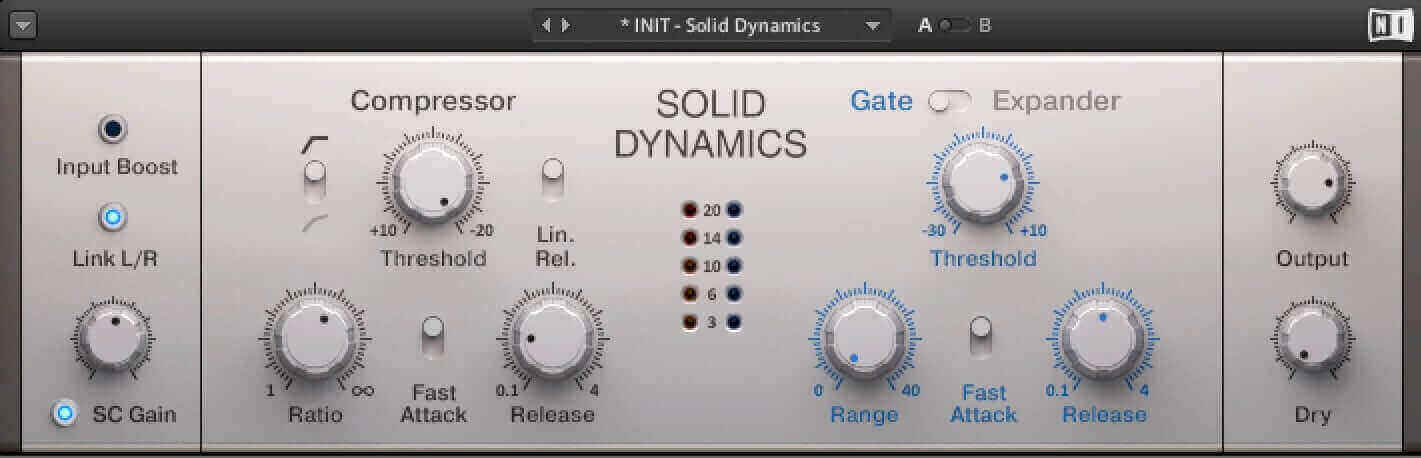This screenshot has width=1421, height=458.
Task: Click the Dry knob
Action: 1313,338
